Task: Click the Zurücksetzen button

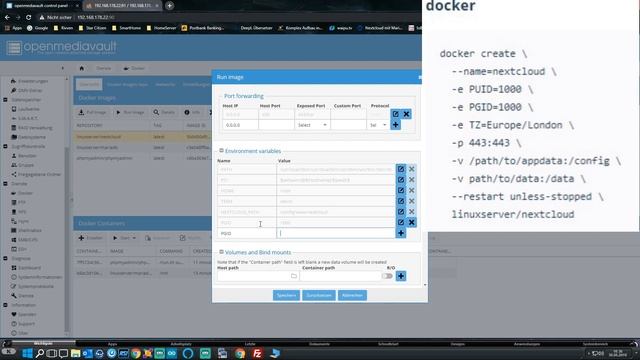Action: tap(319, 295)
